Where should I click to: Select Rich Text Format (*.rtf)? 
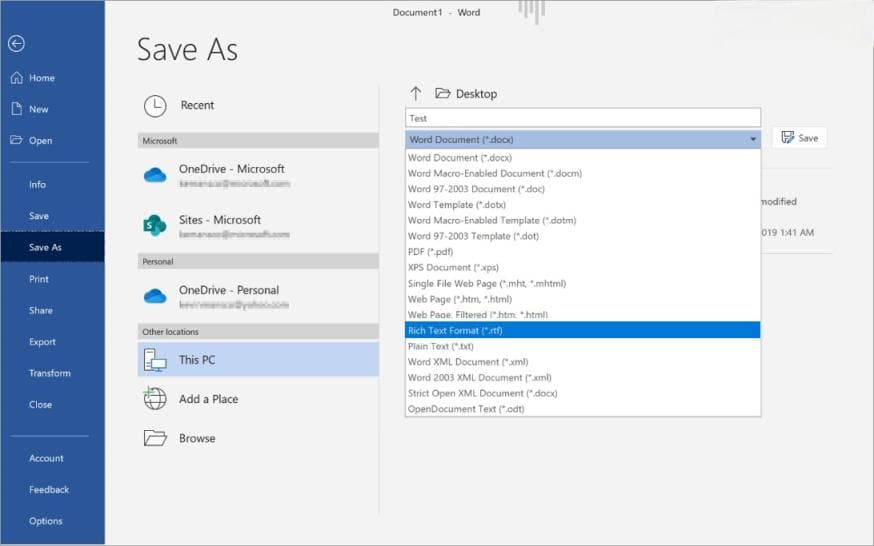(583, 330)
